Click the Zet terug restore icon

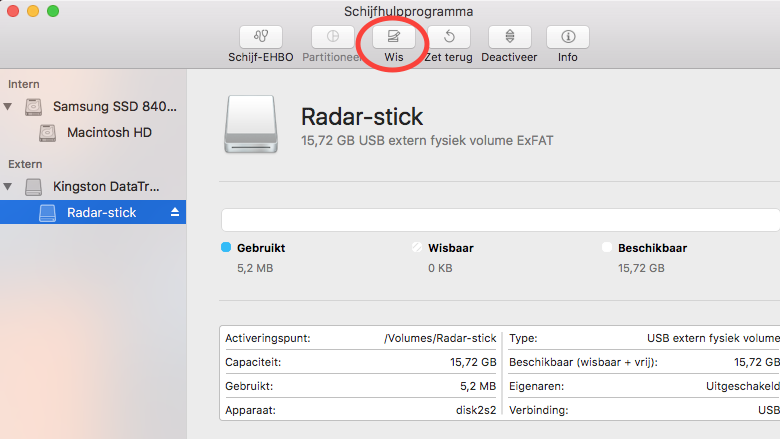[x=449, y=37]
